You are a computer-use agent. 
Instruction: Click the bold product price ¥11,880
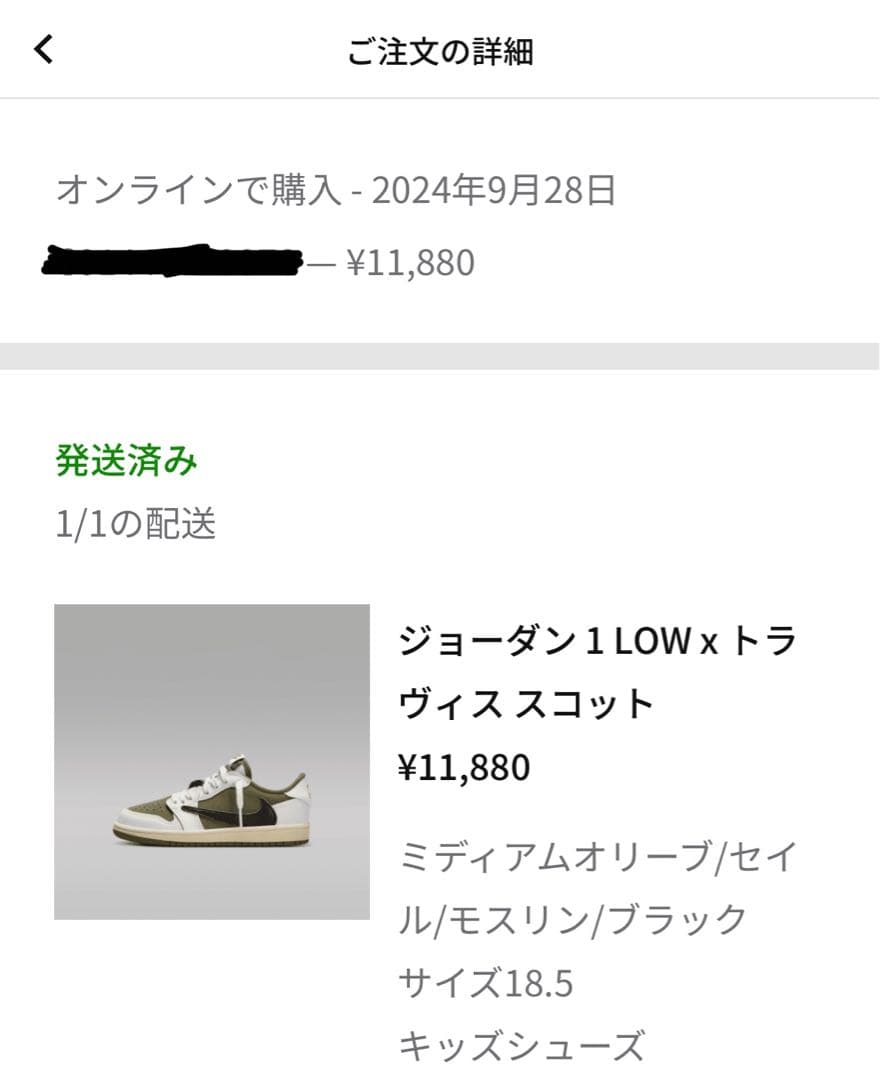(x=464, y=768)
